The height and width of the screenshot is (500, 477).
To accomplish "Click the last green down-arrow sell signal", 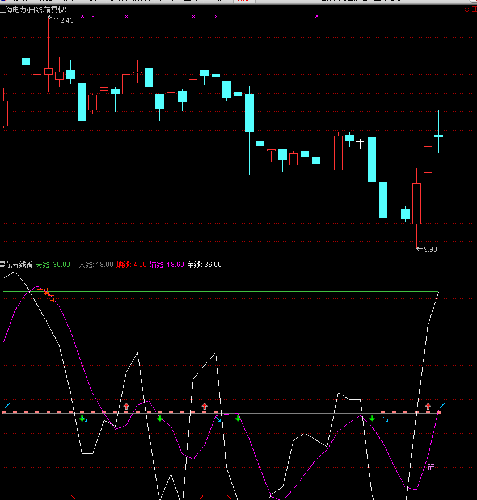I will [372, 418].
